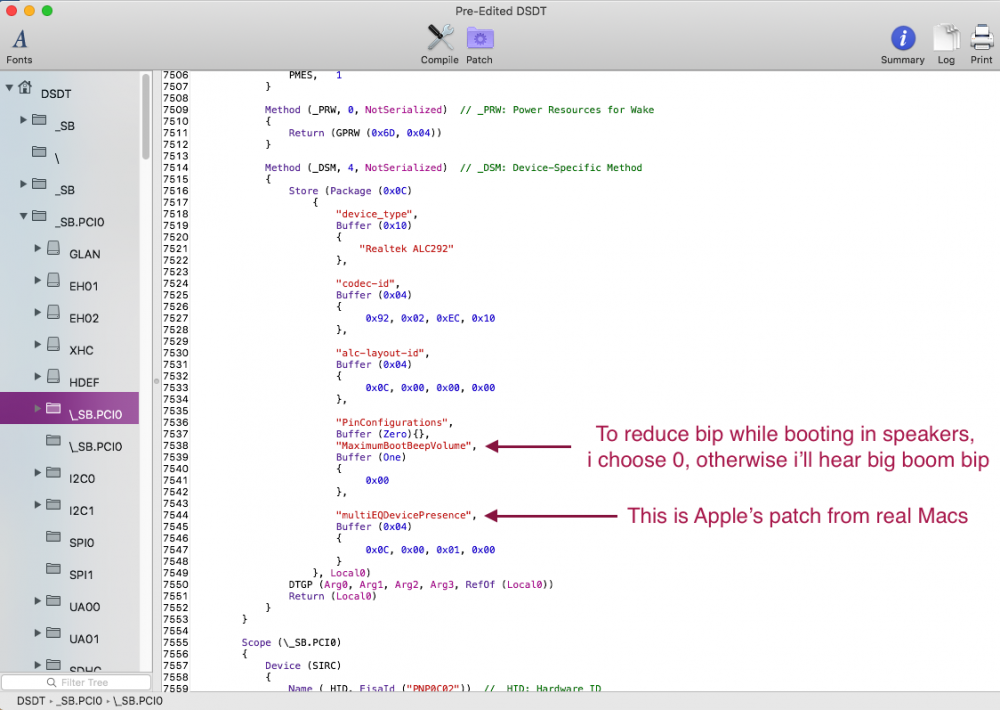
Task: Expand the GLAN node
Action: pos(38,248)
